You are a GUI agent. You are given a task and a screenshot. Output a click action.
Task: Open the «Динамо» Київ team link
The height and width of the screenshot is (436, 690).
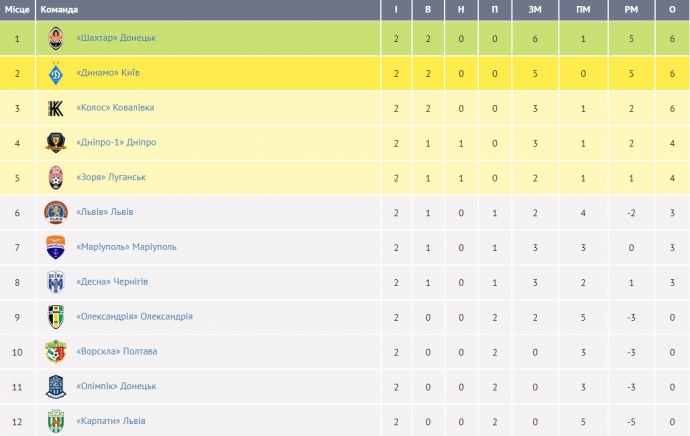(x=109, y=73)
